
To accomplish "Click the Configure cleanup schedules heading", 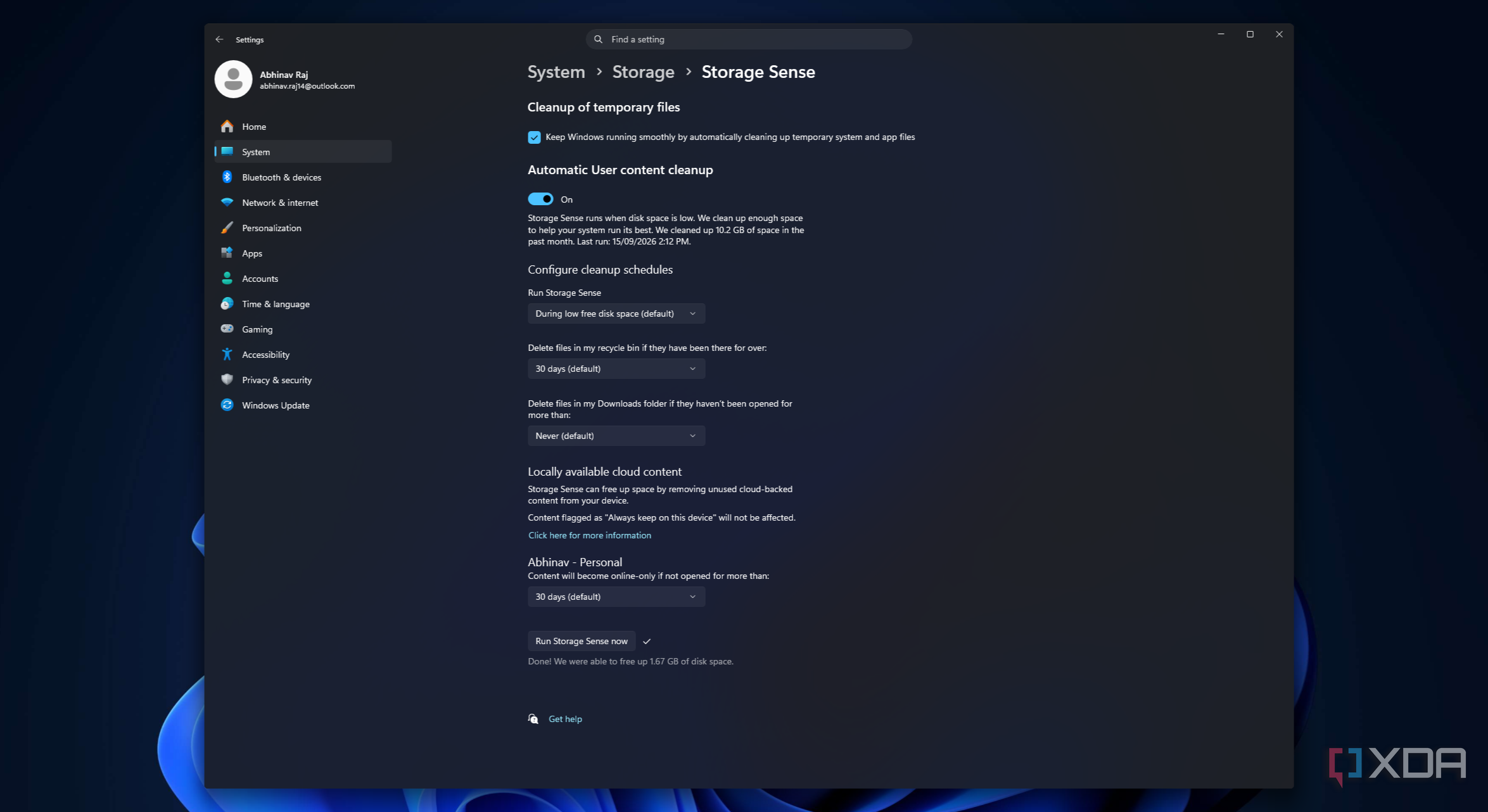I will [x=600, y=270].
